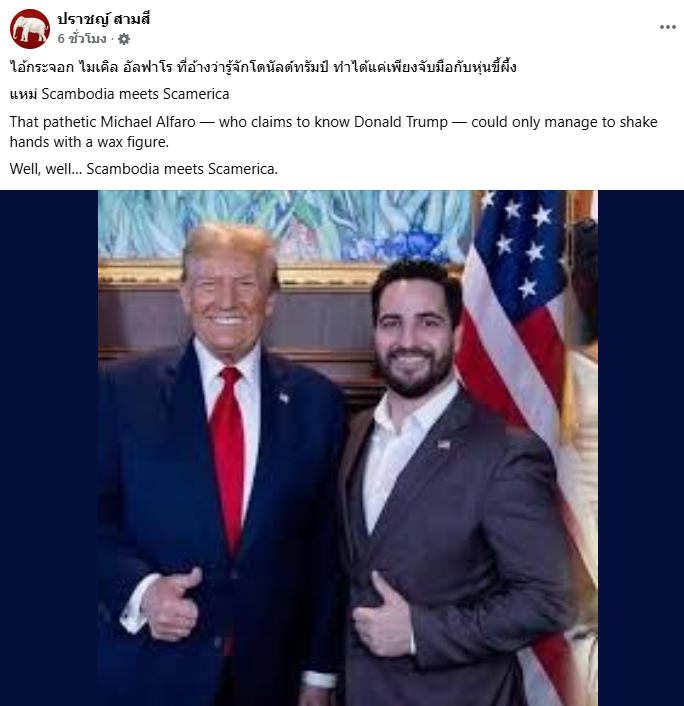Image resolution: width=684 pixels, height=706 pixels.
Task: Click the blue floral painting in background
Action: (x=284, y=225)
